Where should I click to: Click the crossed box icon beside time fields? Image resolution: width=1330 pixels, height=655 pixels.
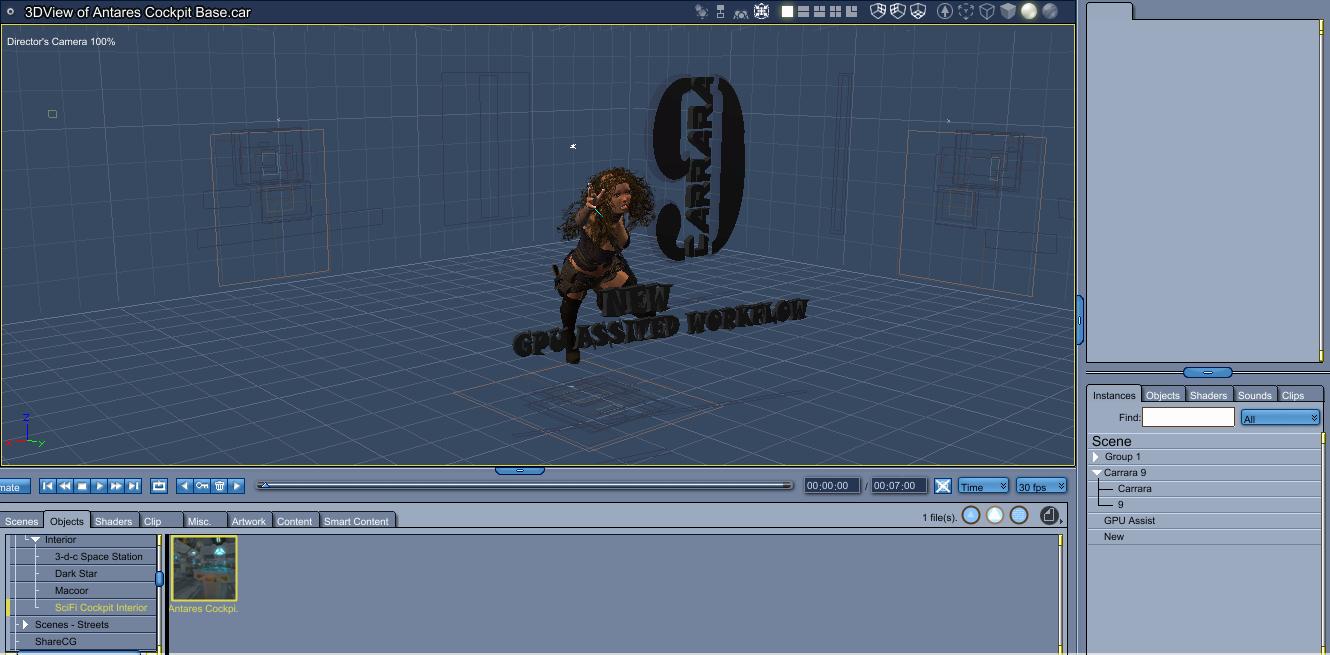pyautogui.click(x=942, y=486)
